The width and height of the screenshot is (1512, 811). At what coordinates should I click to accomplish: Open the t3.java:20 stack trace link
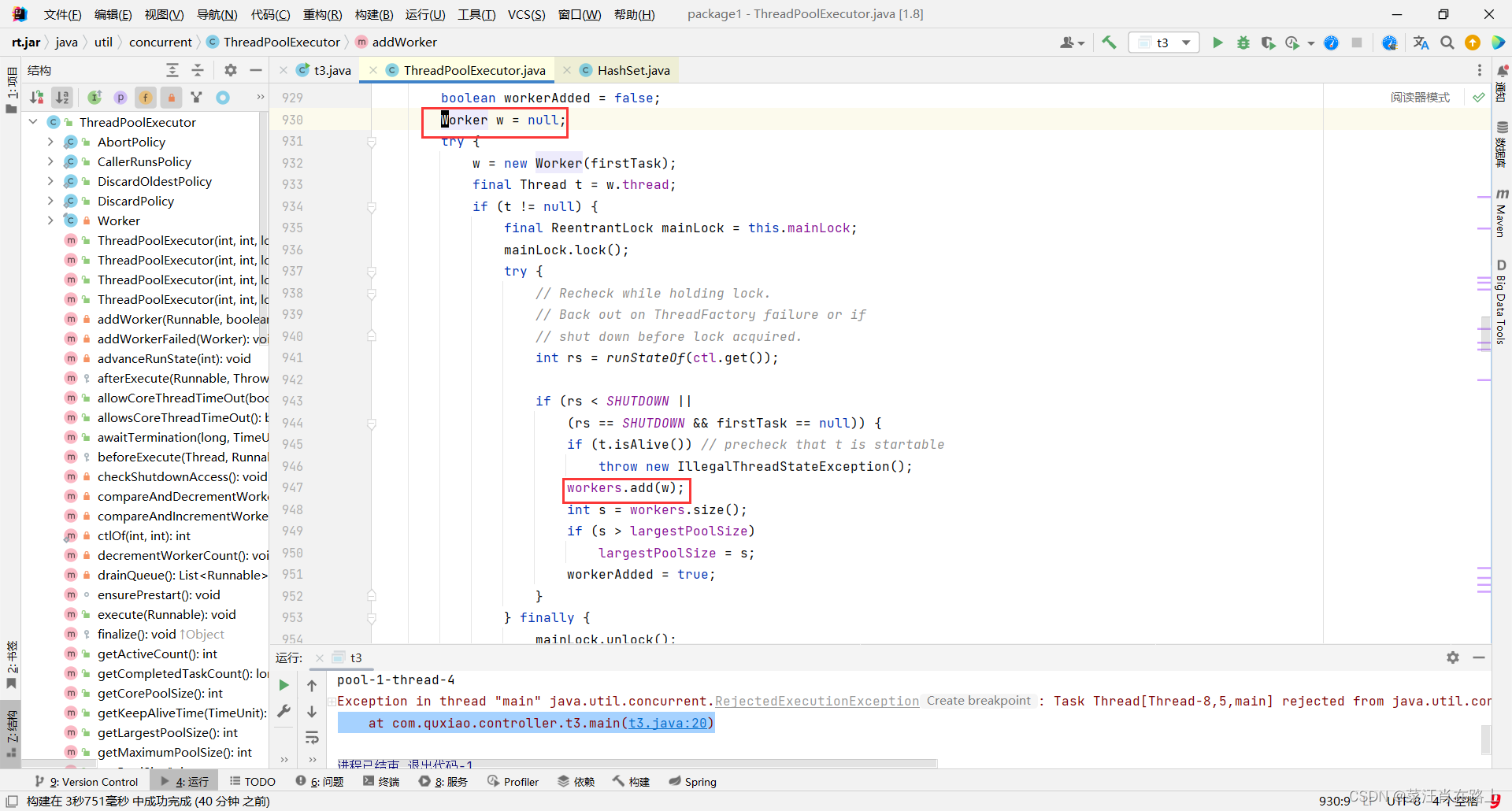pyautogui.click(x=668, y=723)
